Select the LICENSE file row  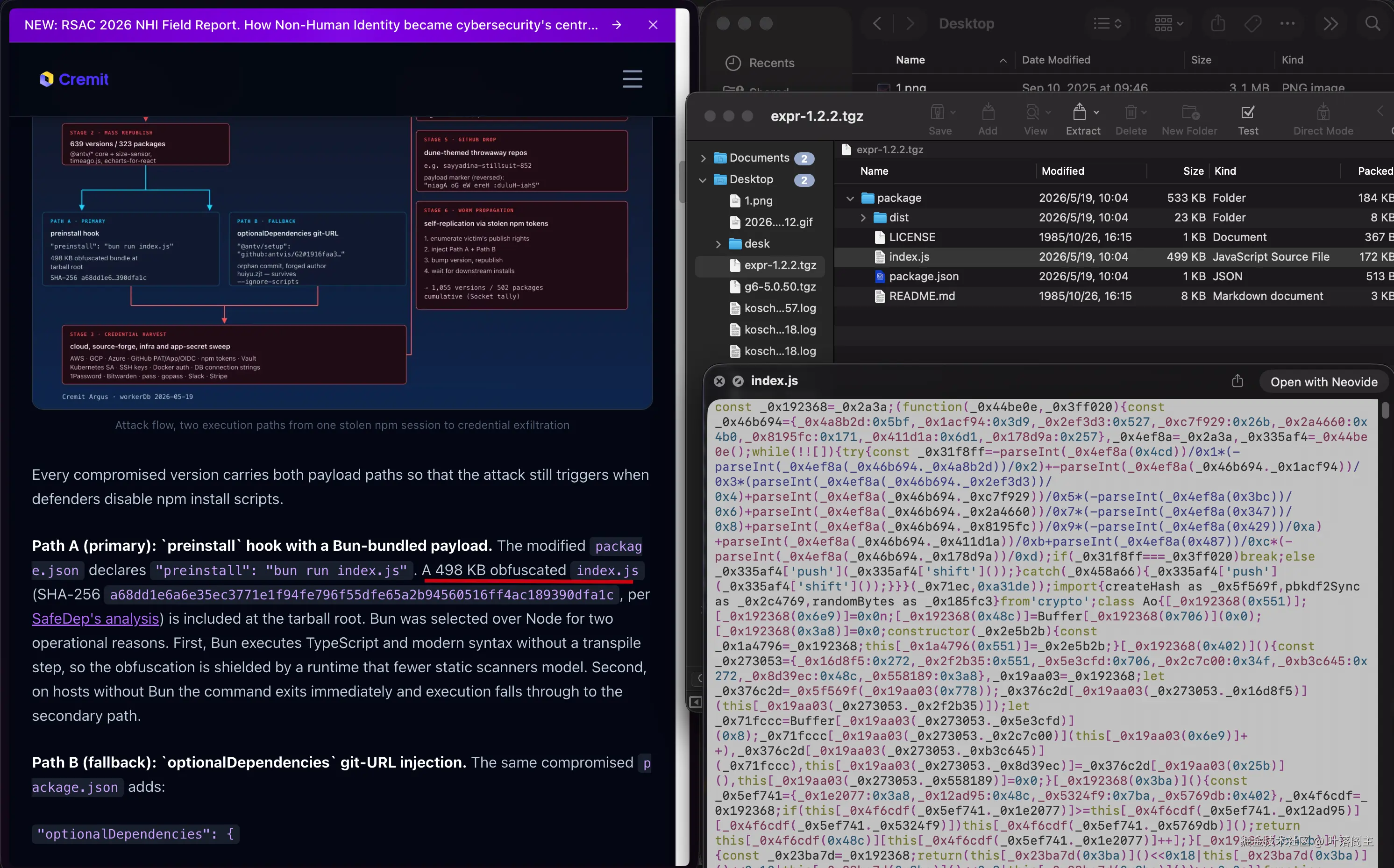[x=1113, y=237]
